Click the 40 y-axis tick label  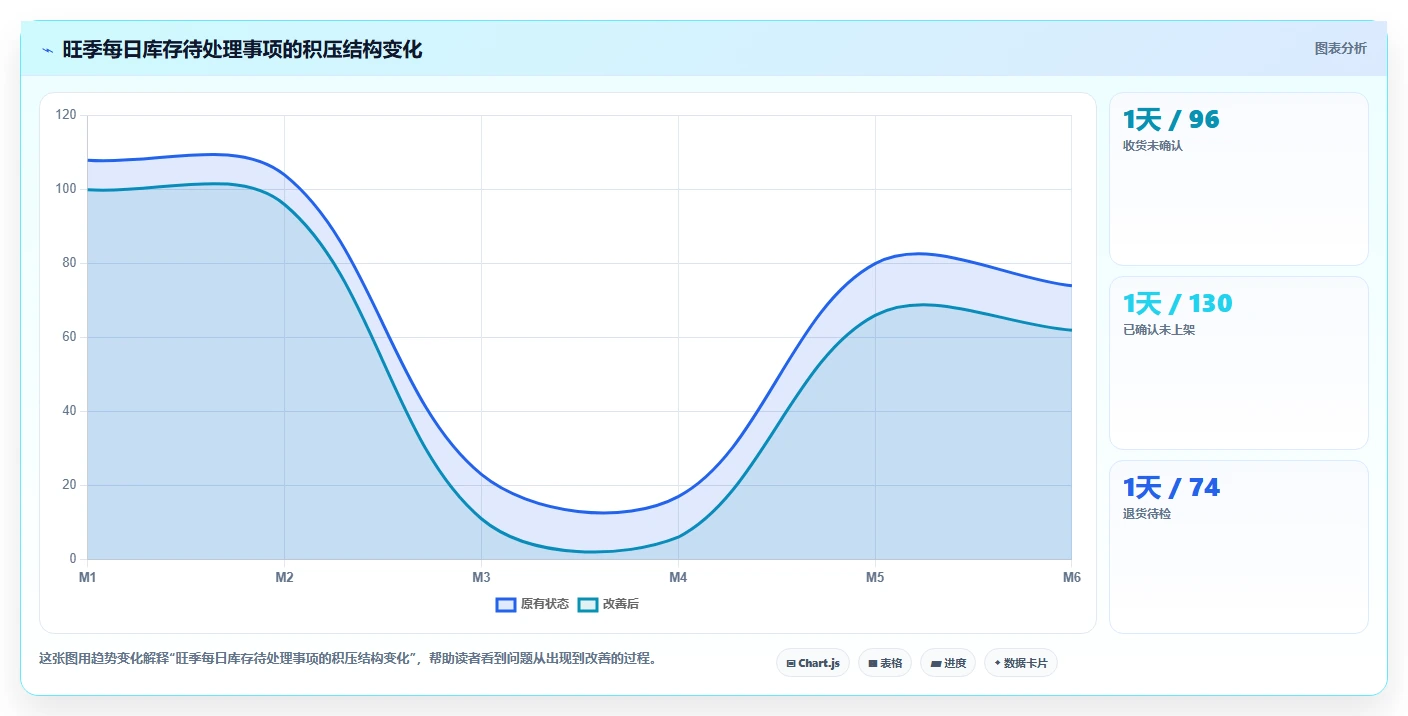(x=69, y=411)
